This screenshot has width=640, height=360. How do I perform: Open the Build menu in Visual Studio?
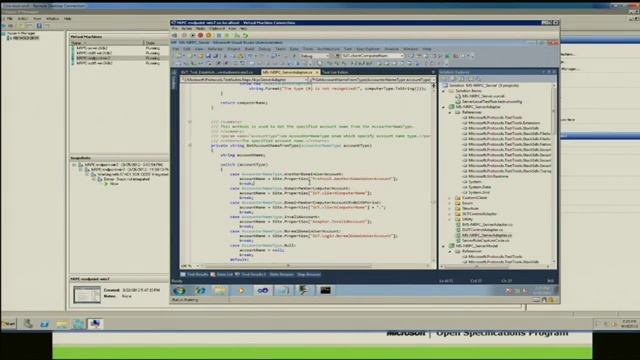point(249,49)
